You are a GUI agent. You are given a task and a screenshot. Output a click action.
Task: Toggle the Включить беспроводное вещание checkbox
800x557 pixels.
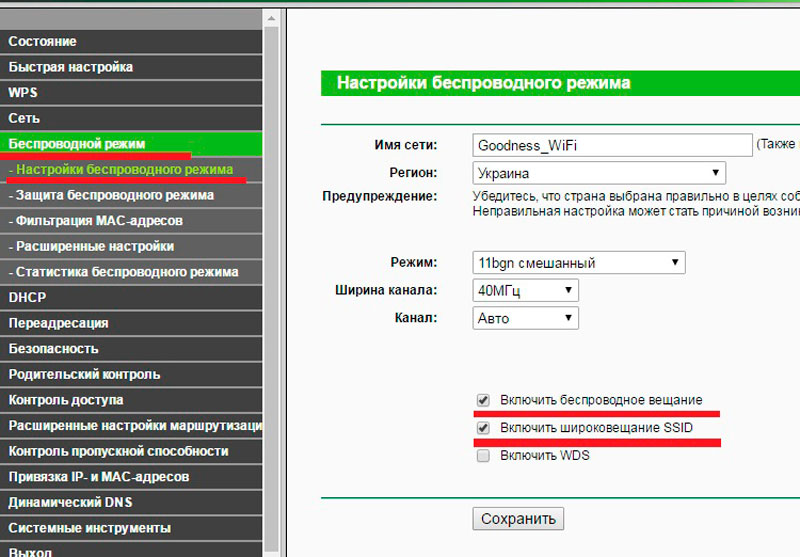click(x=483, y=400)
